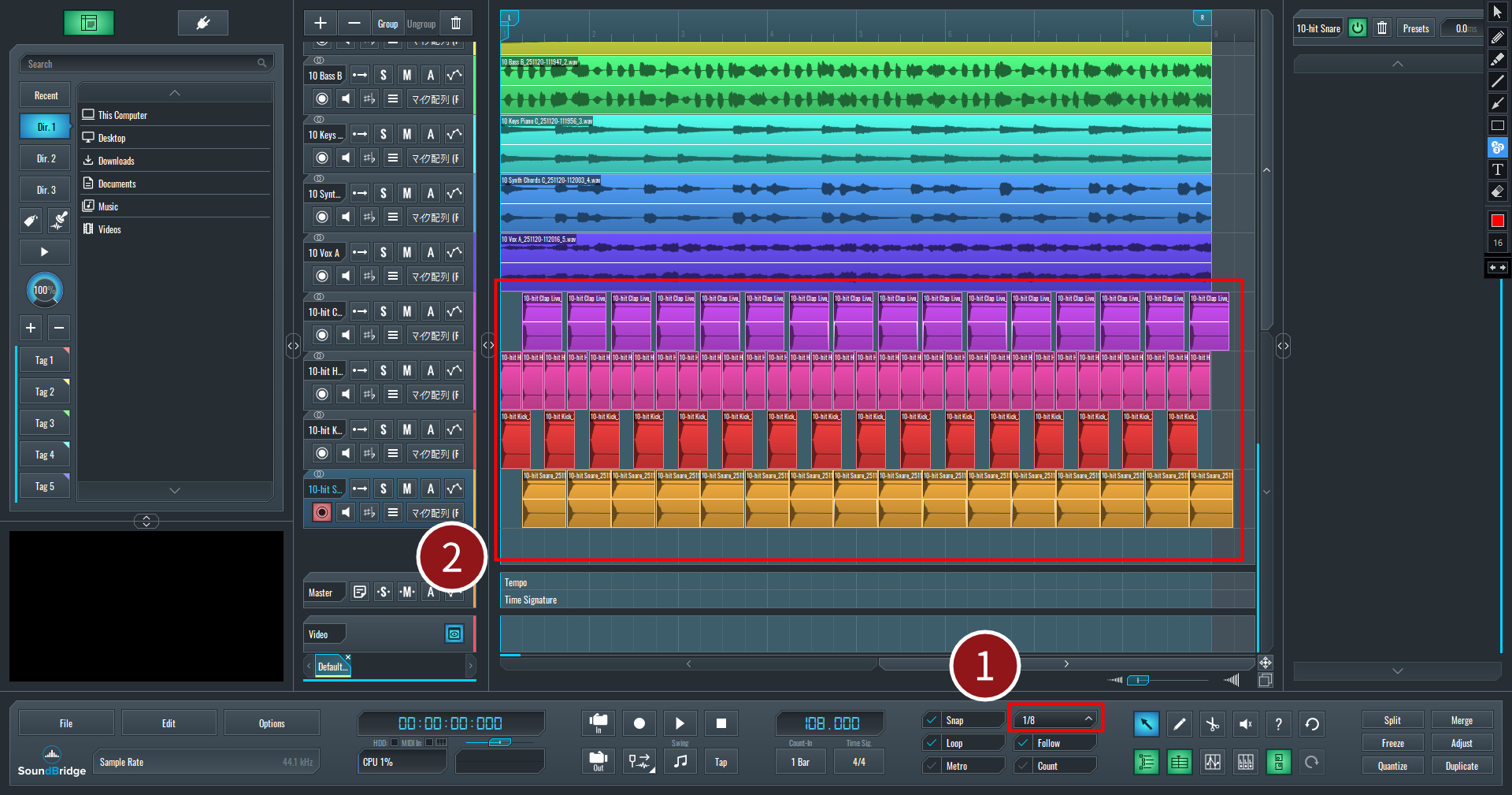Open the plug-in browser plug icon

pos(202,23)
